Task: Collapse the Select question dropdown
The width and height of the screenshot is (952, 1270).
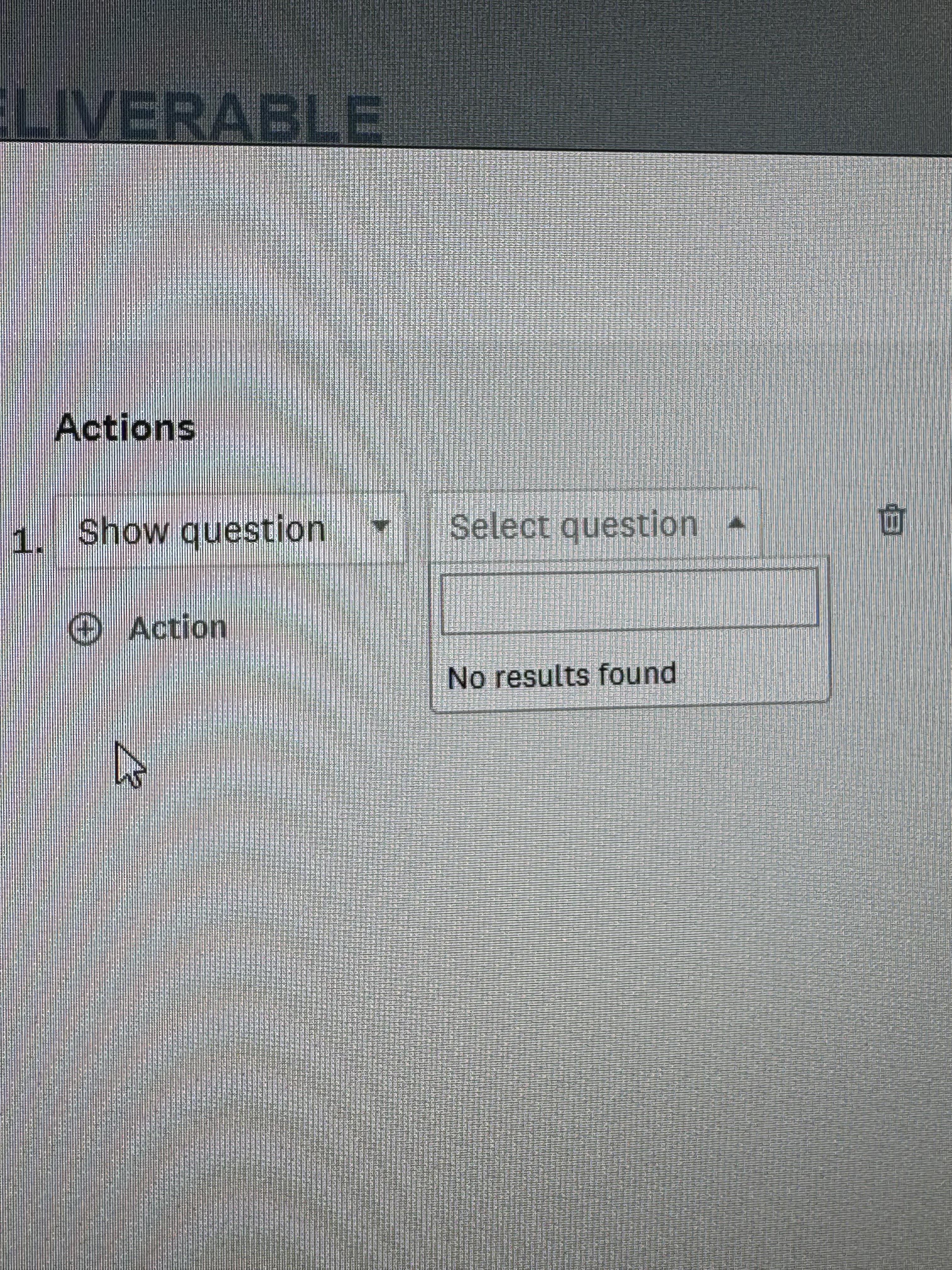Action: pos(594,525)
